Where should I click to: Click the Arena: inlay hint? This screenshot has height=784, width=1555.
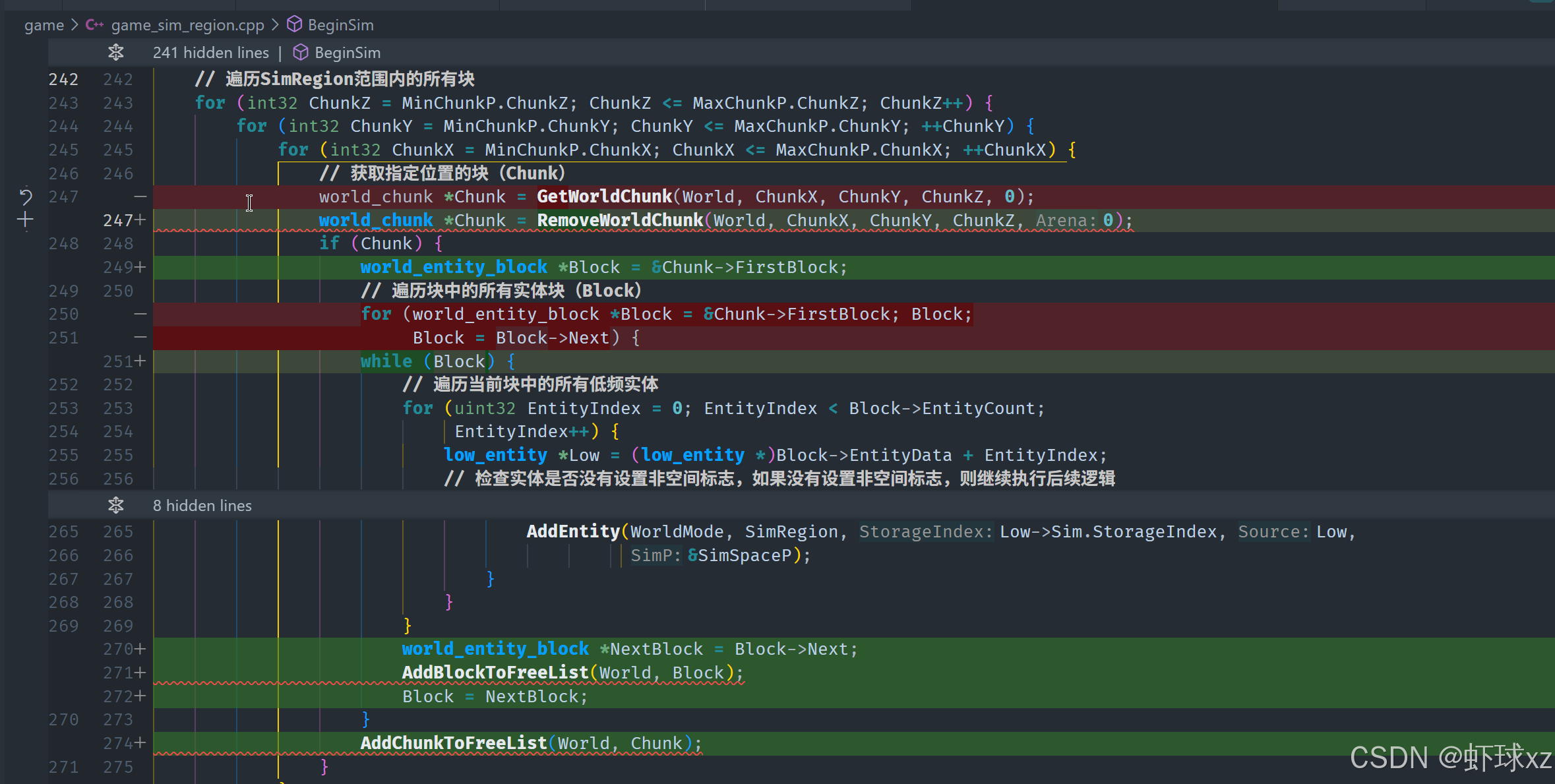(x=1066, y=220)
